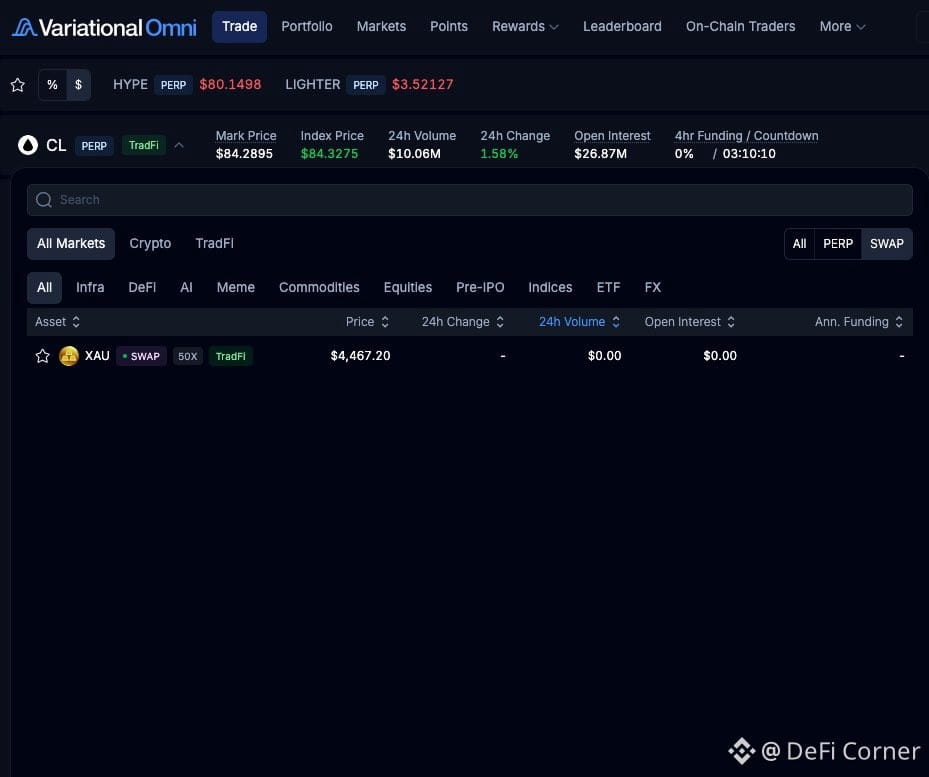Open the favorites star in ticker bar
The image size is (929, 777).
pos(18,85)
